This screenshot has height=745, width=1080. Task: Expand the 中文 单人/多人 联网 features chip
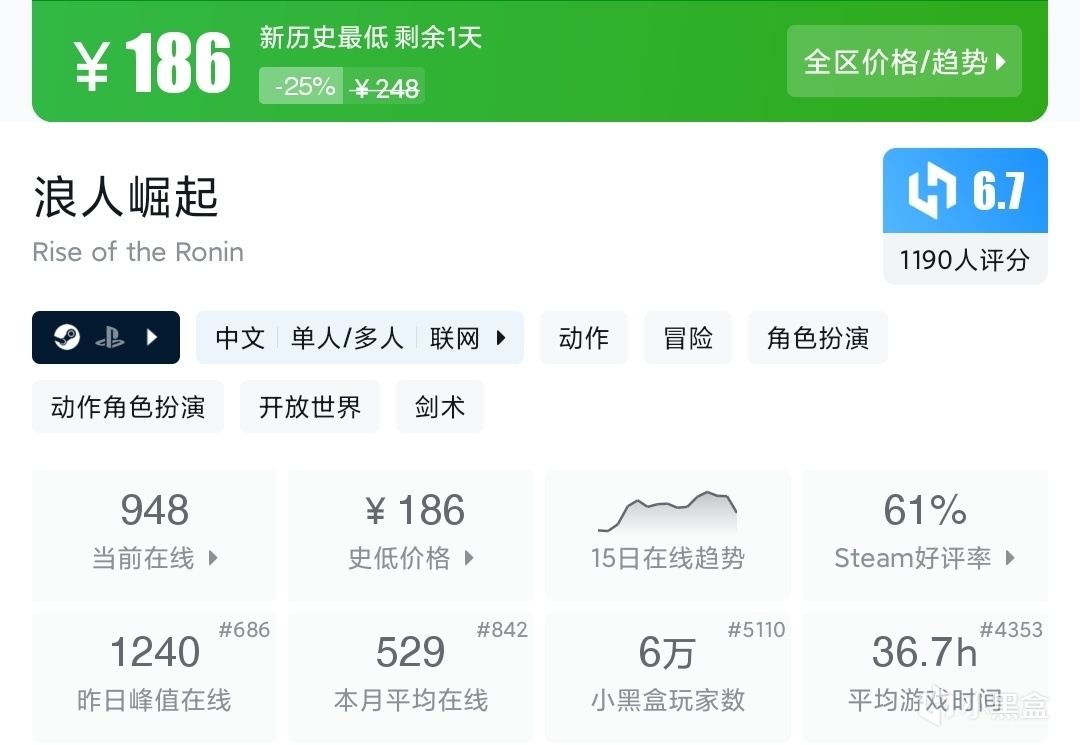(x=360, y=337)
